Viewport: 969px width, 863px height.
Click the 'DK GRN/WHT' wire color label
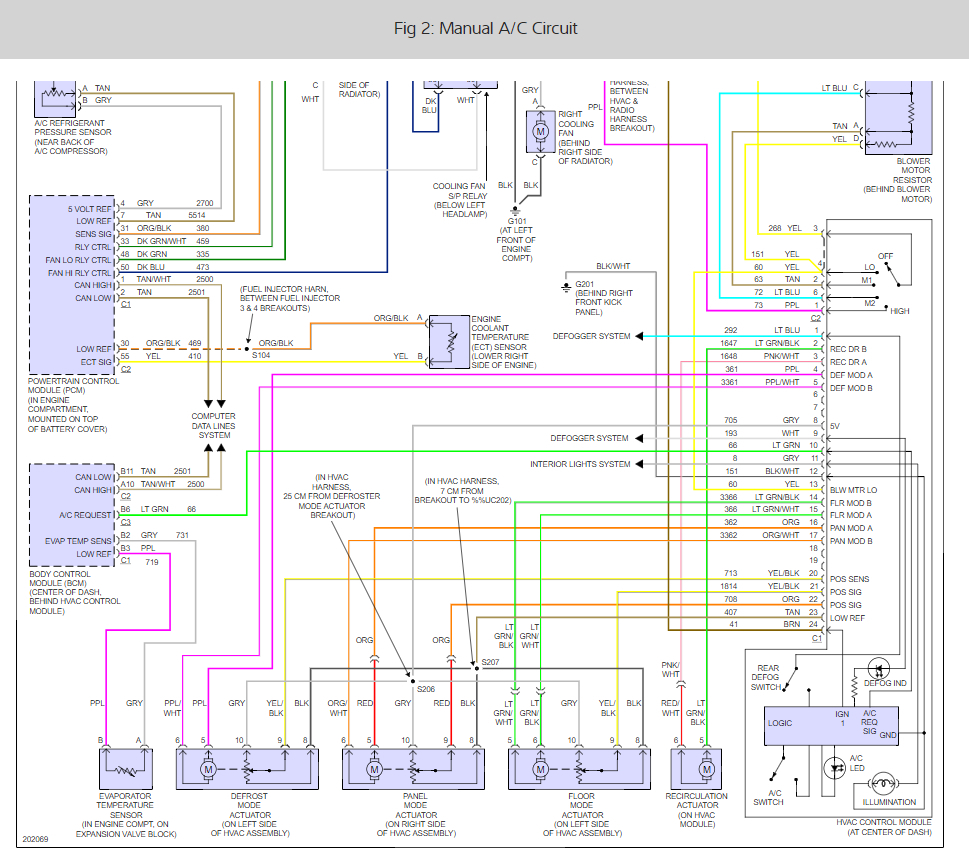pos(161,241)
